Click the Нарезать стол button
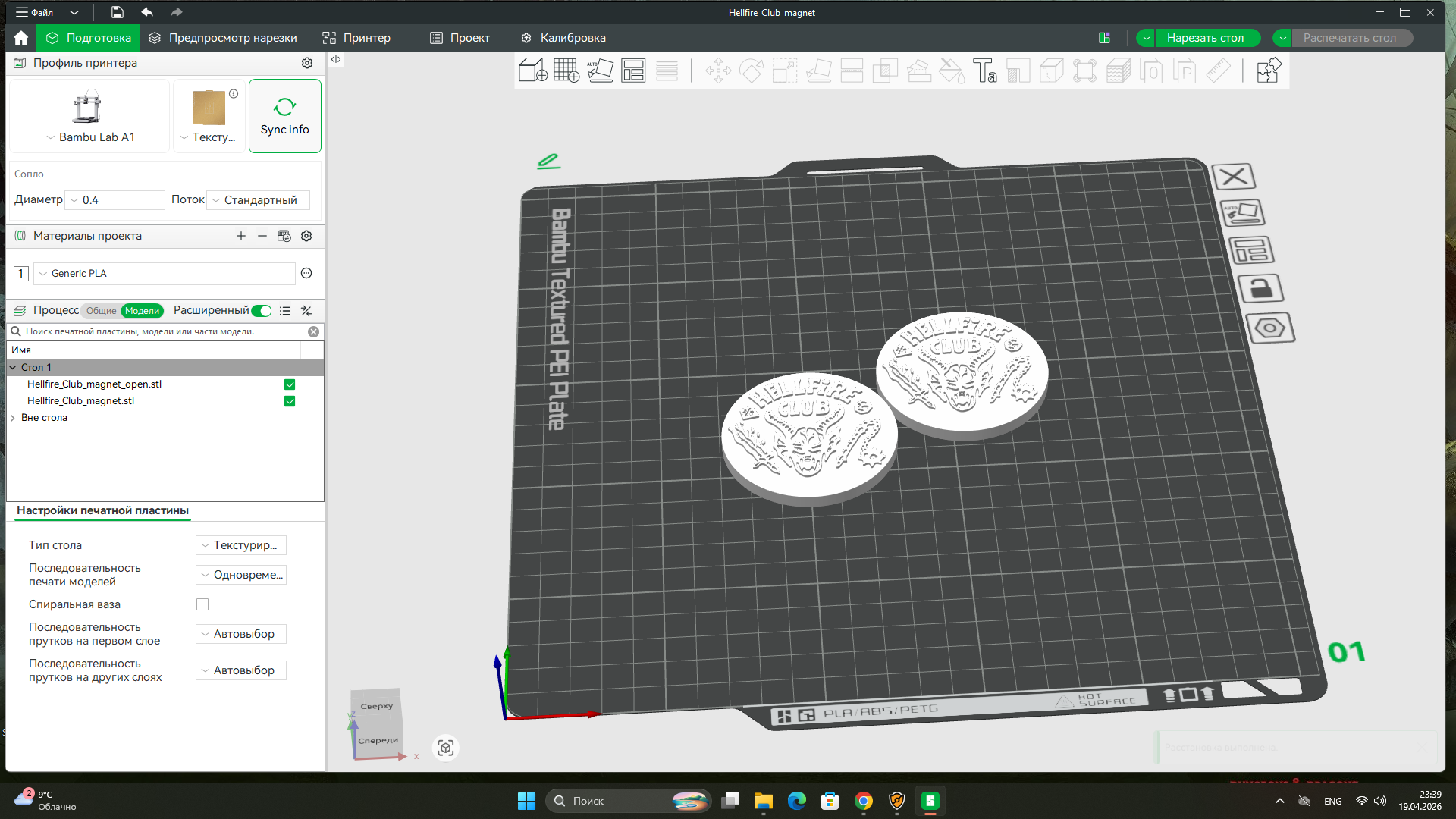This screenshot has height=819, width=1456. [x=1207, y=38]
